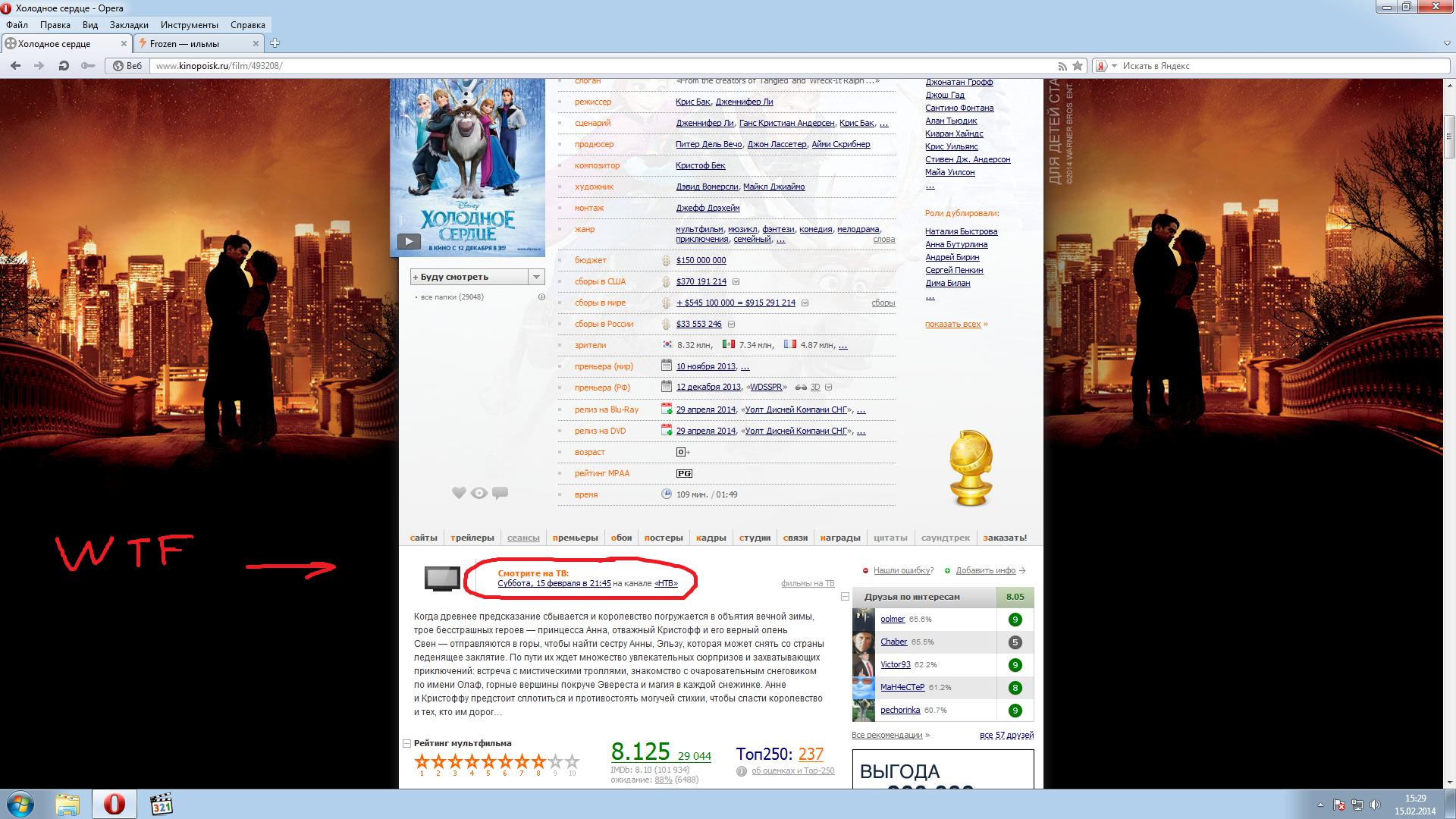Image resolution: width=1456 pixels, height=819 pixels.
Task: Expand сборы в мире dropdown arrow
Action: tap(805, 303)
